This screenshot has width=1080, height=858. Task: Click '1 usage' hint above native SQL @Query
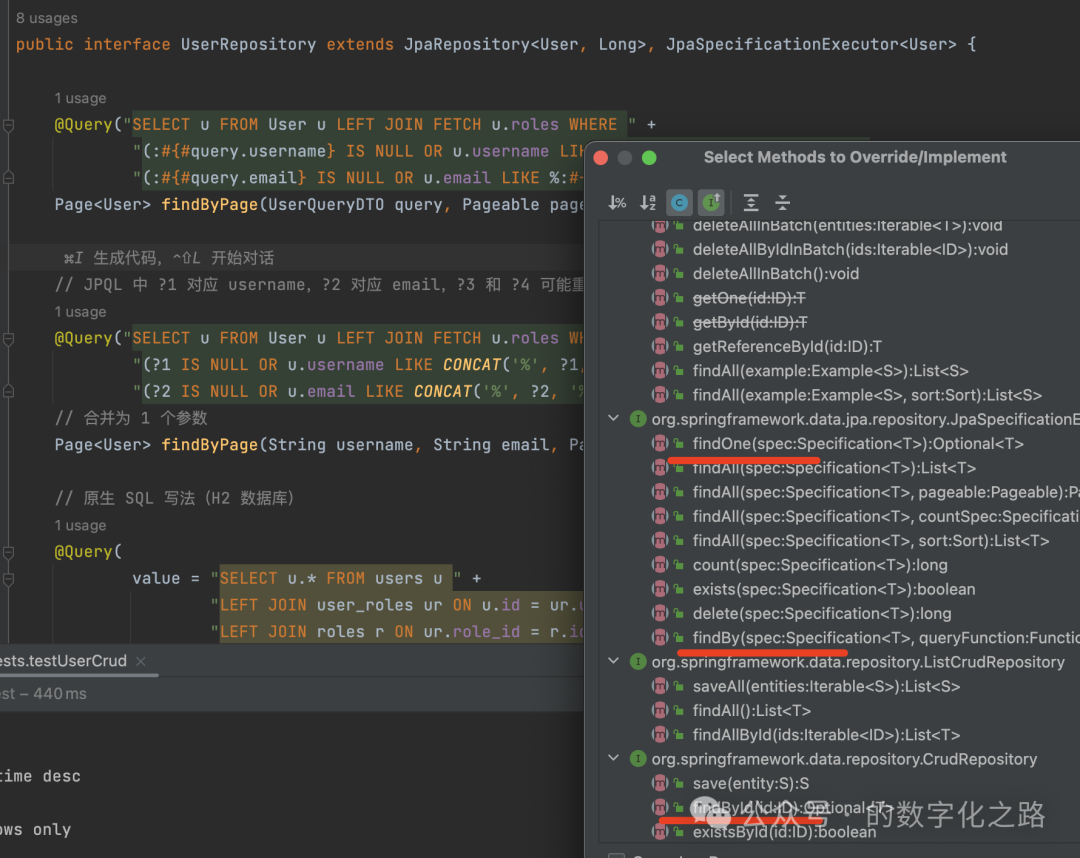tap(81, 525)
